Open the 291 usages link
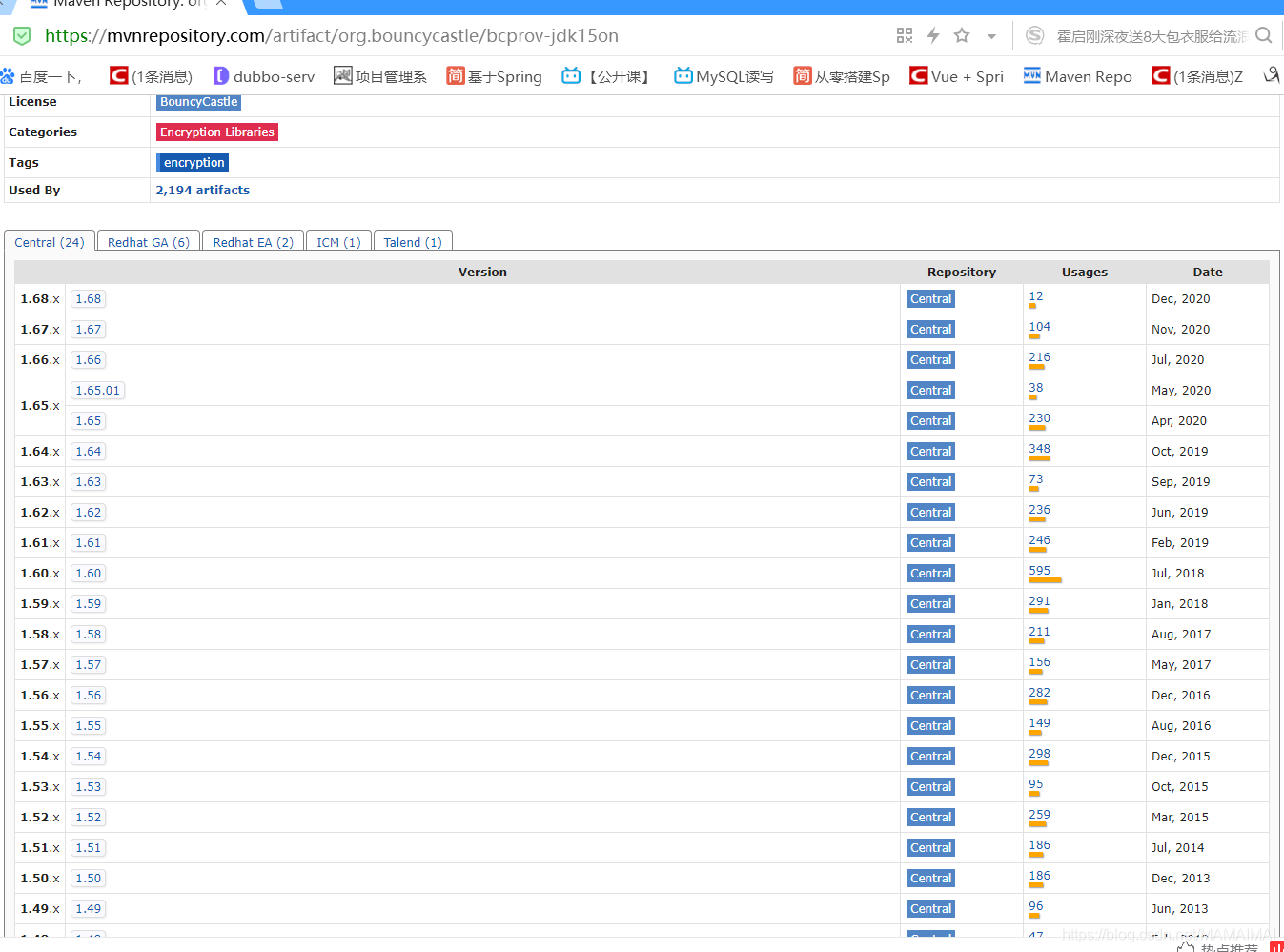 1039,601
